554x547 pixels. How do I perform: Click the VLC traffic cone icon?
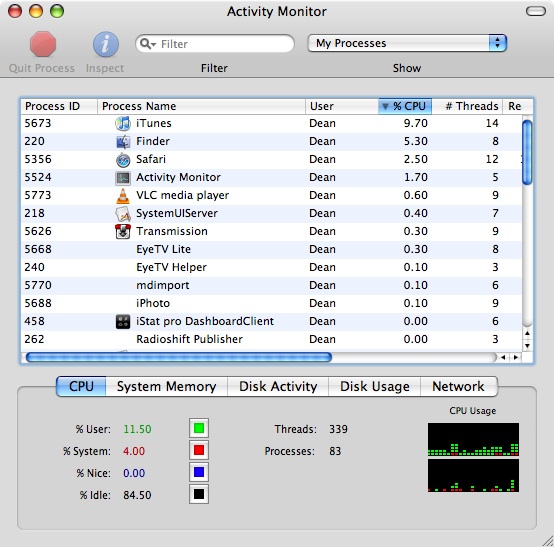(123, 196)
